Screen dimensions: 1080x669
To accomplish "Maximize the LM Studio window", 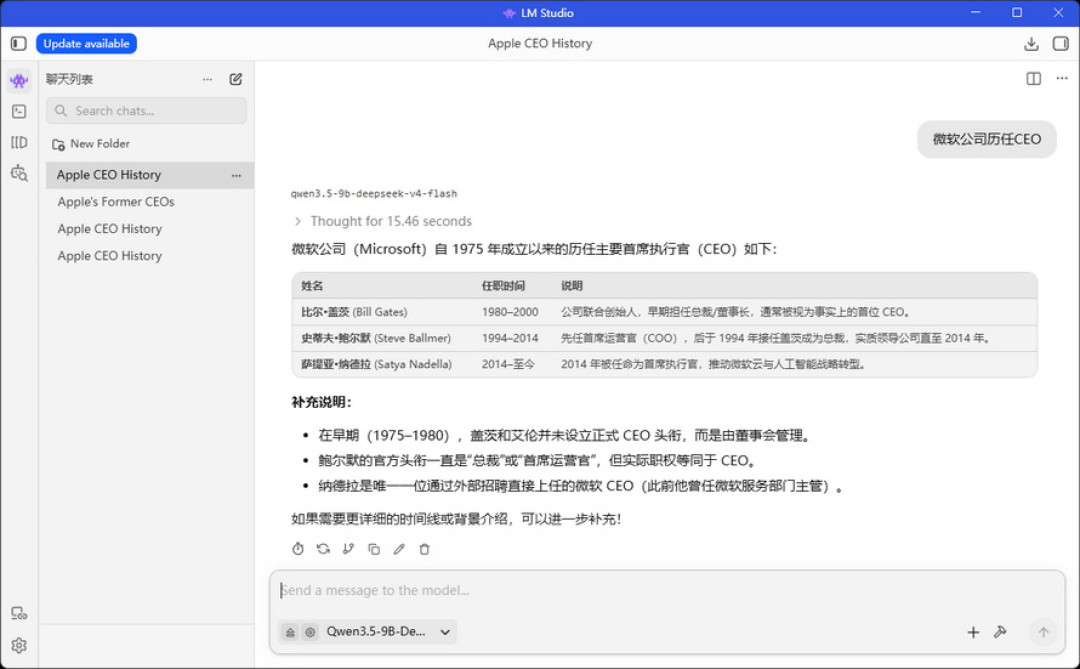I will click(x=1017, y=12).
